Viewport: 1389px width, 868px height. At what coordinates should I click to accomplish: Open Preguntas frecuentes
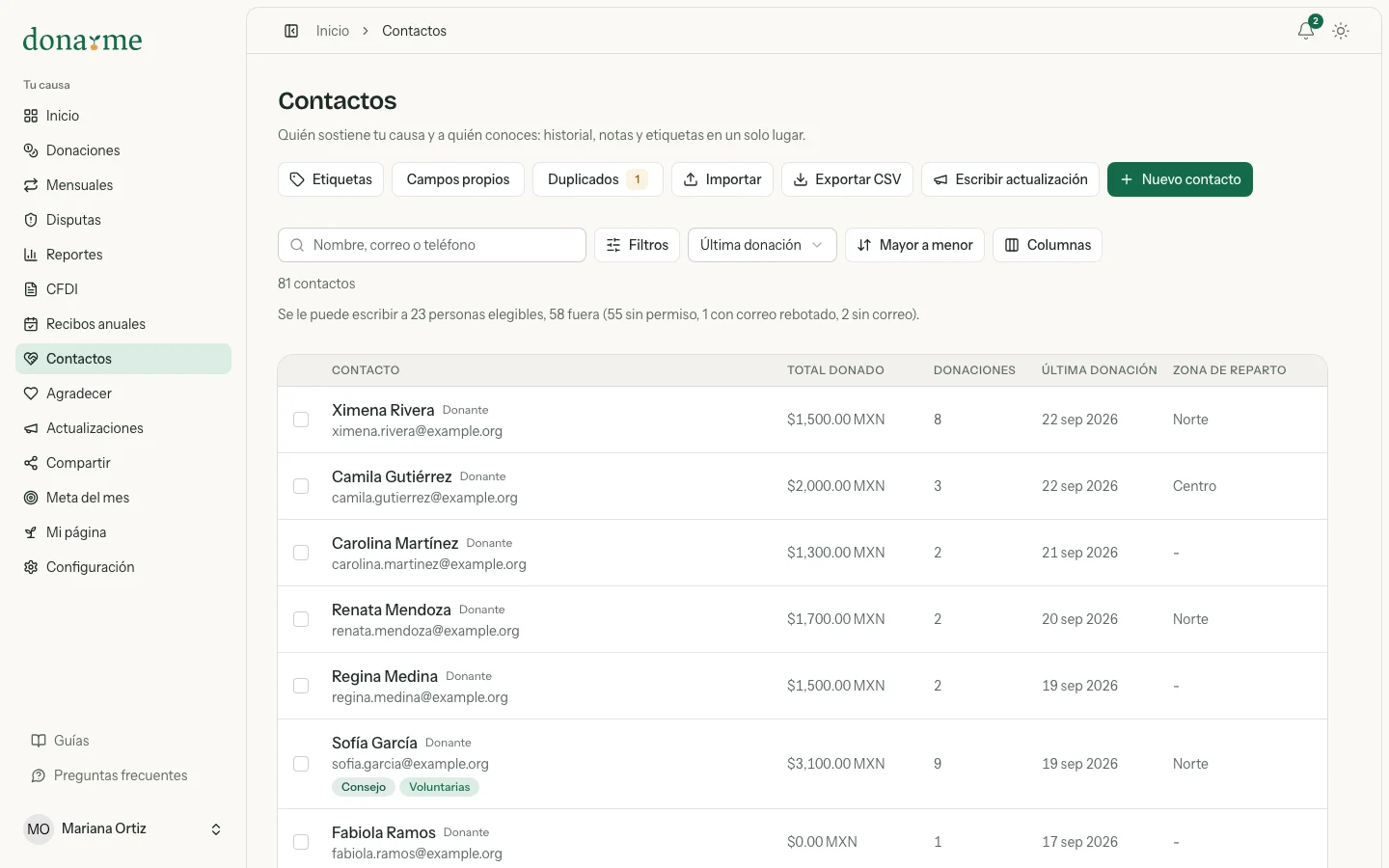tap(123, 775)
